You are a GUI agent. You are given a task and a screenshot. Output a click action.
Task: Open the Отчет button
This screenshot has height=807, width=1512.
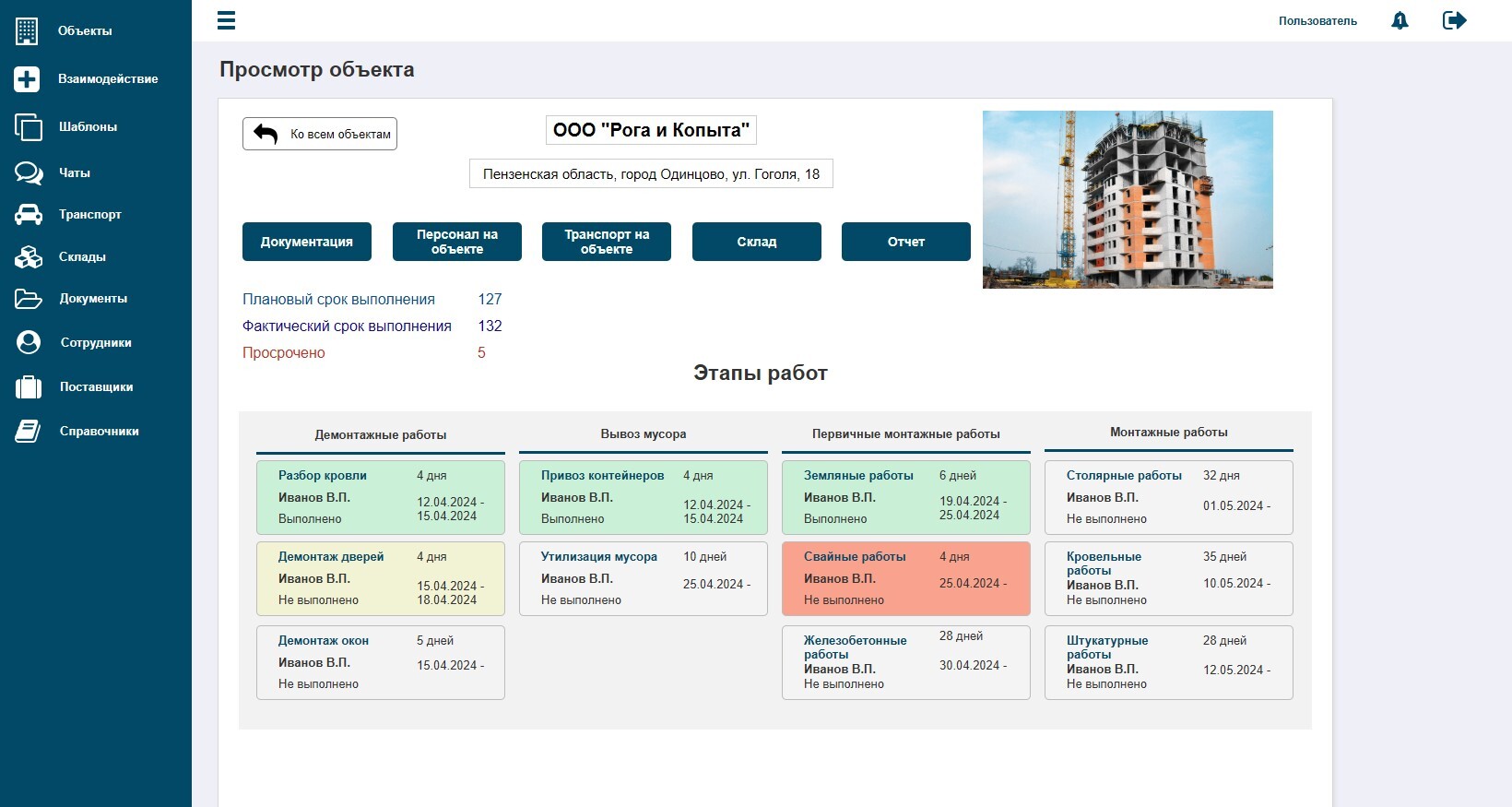(x=906, y=242)
